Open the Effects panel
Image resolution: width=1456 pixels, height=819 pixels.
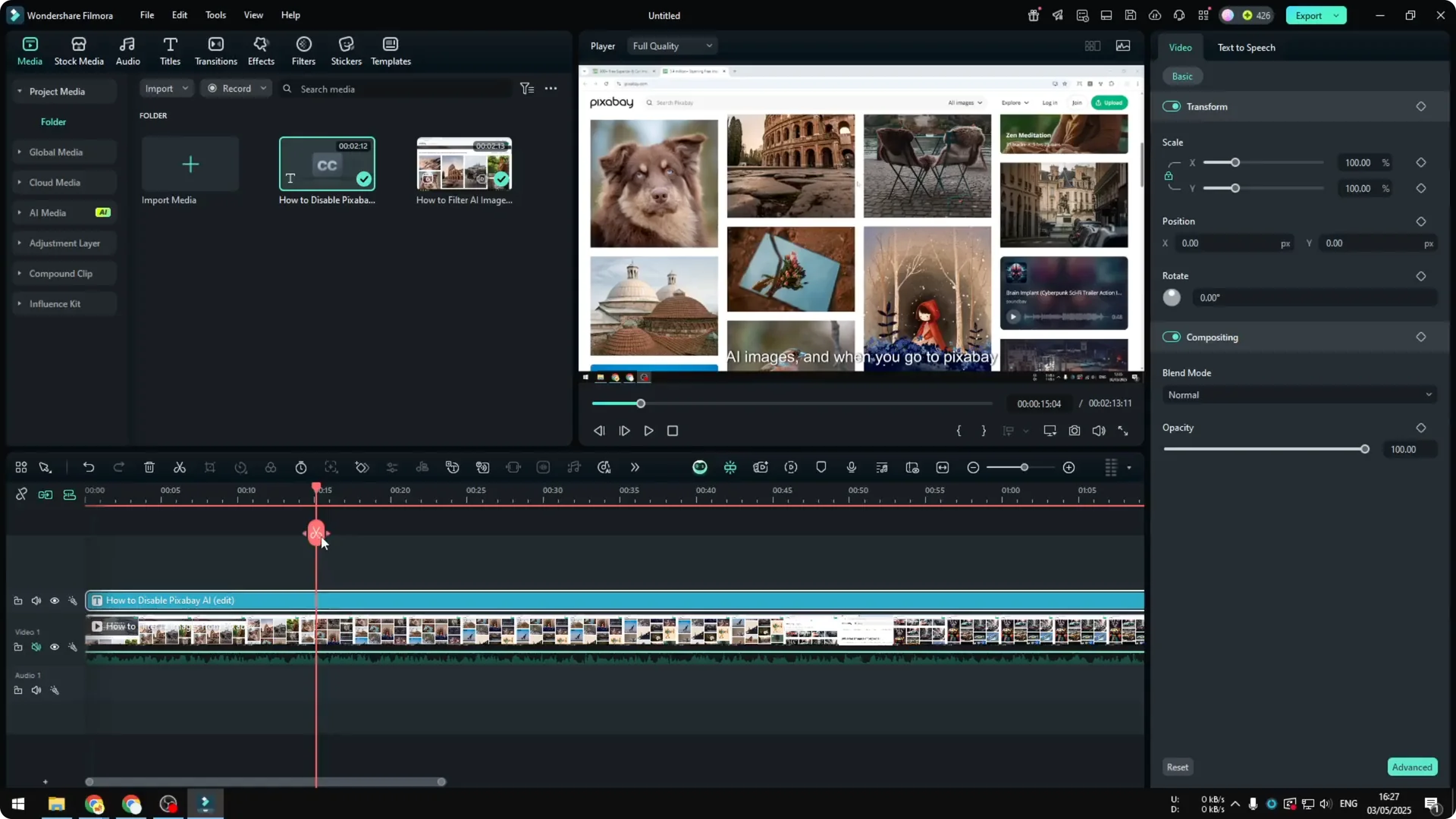261,50
